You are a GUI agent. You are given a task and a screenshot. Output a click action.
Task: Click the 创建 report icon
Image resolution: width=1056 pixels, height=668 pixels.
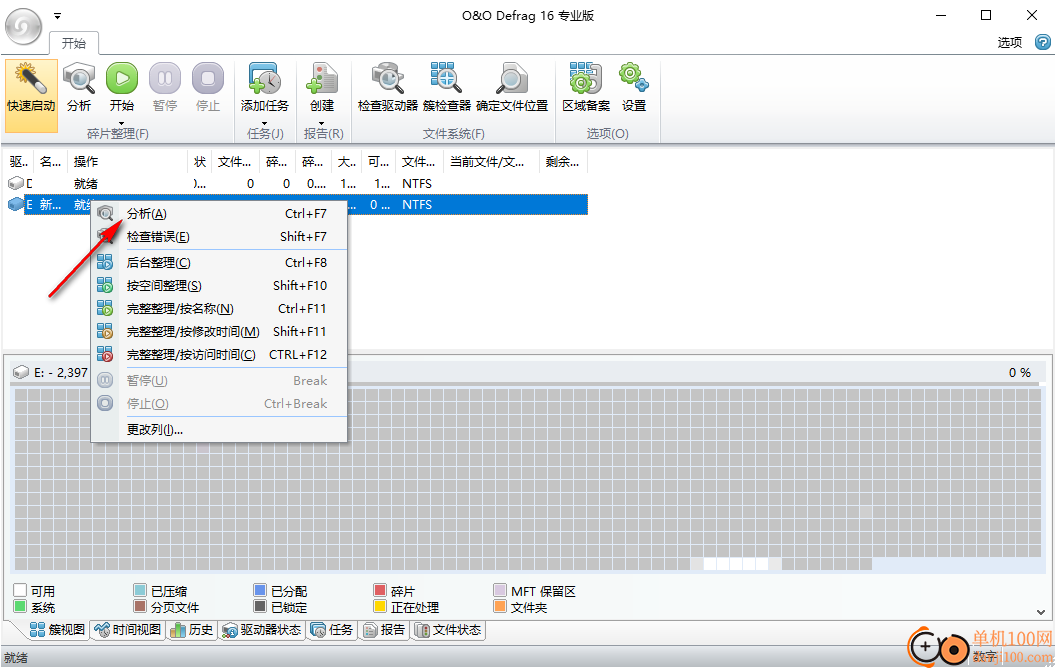[x=322, y=79]
